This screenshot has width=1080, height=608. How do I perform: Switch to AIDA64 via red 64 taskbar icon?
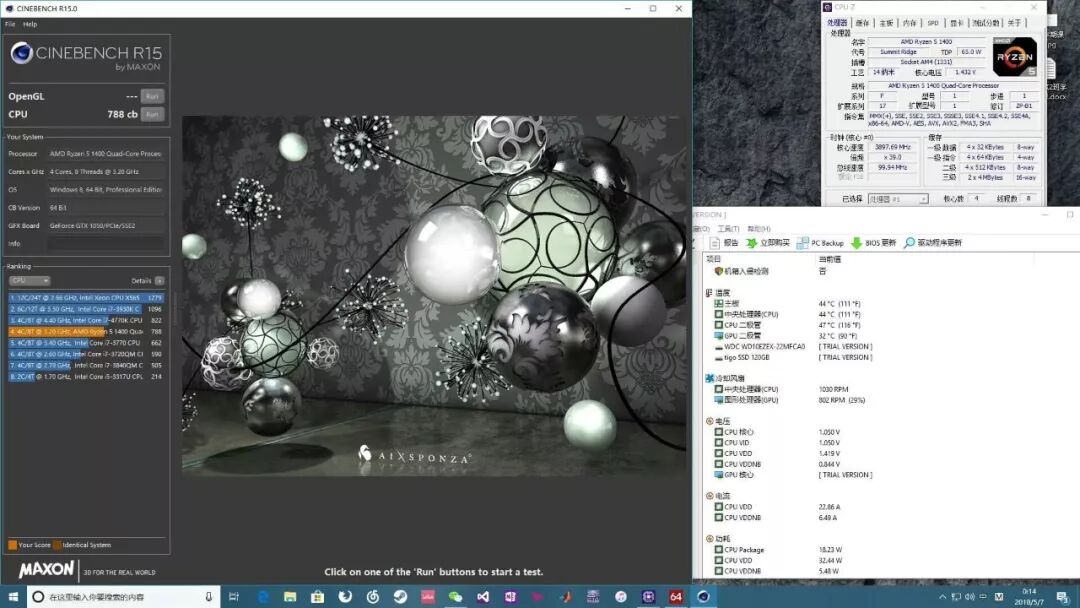point(676,597)
